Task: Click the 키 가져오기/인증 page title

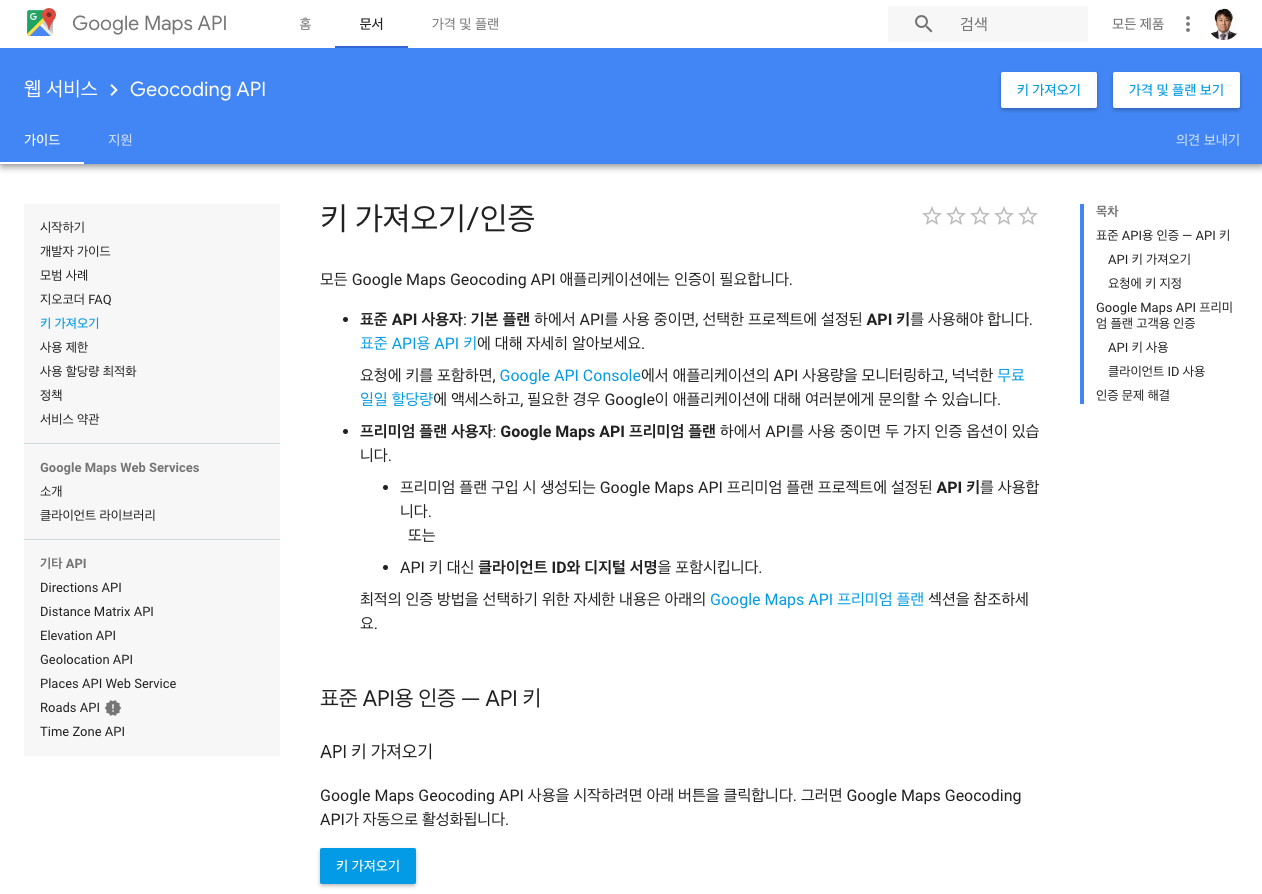Action: coord(427,217)
